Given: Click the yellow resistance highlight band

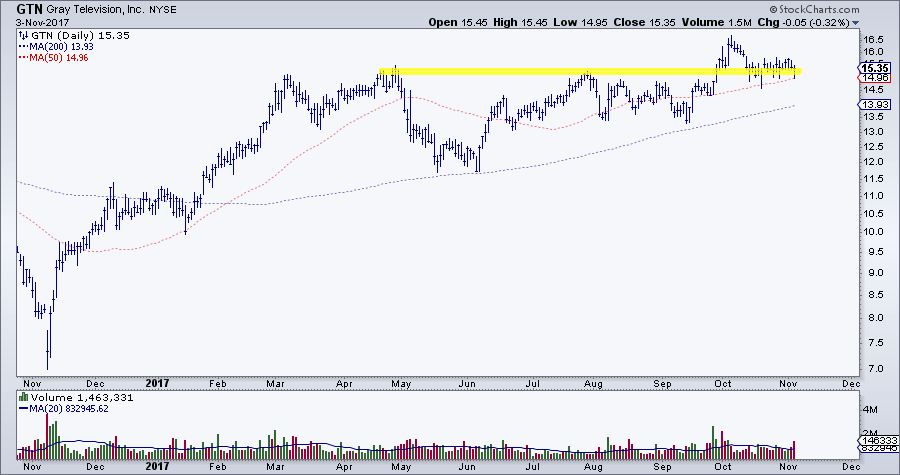Looking at the screenshot, I should coord(589,72).
